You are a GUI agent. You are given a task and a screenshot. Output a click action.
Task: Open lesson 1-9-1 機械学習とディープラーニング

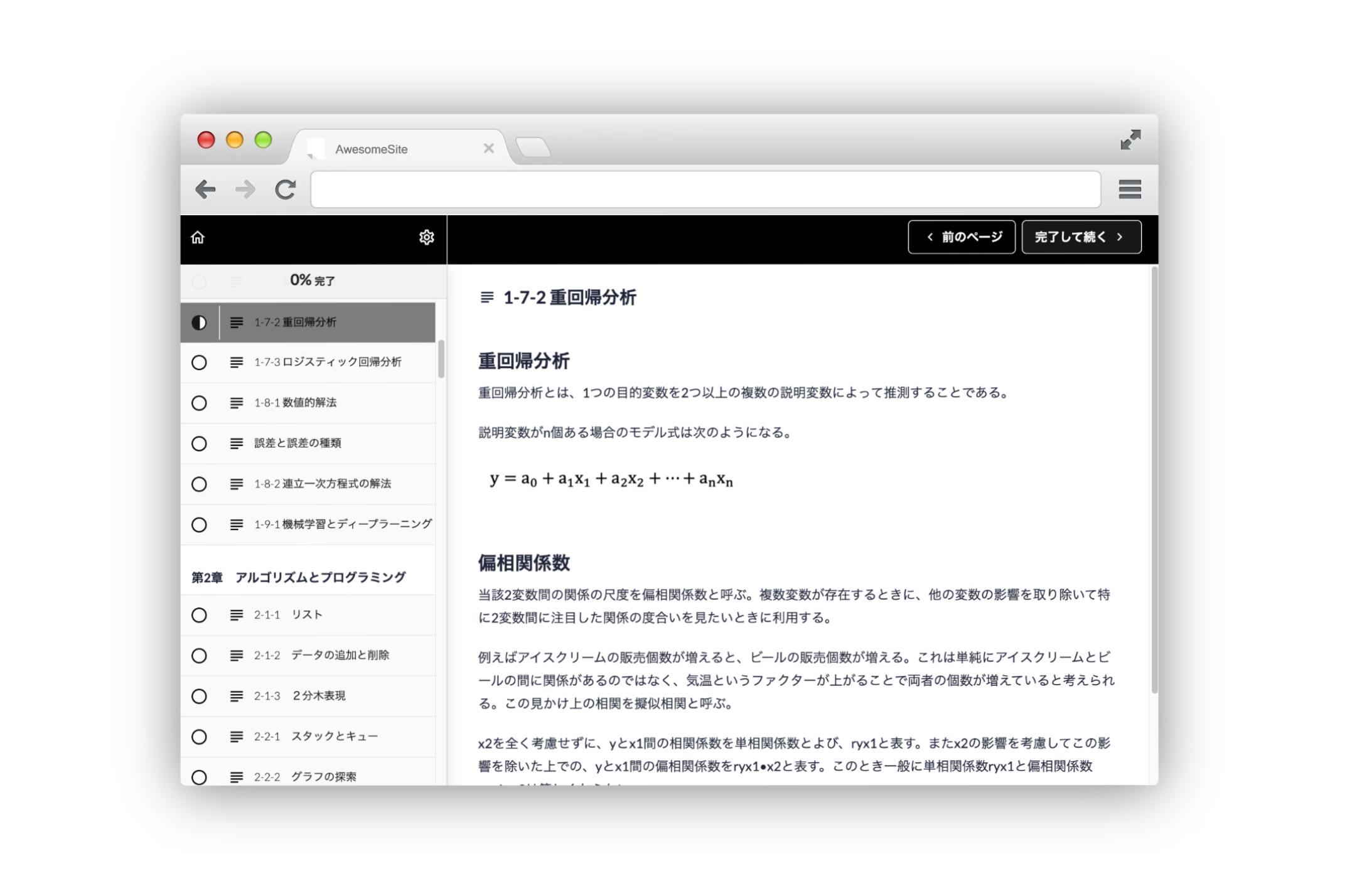[308, 525]
